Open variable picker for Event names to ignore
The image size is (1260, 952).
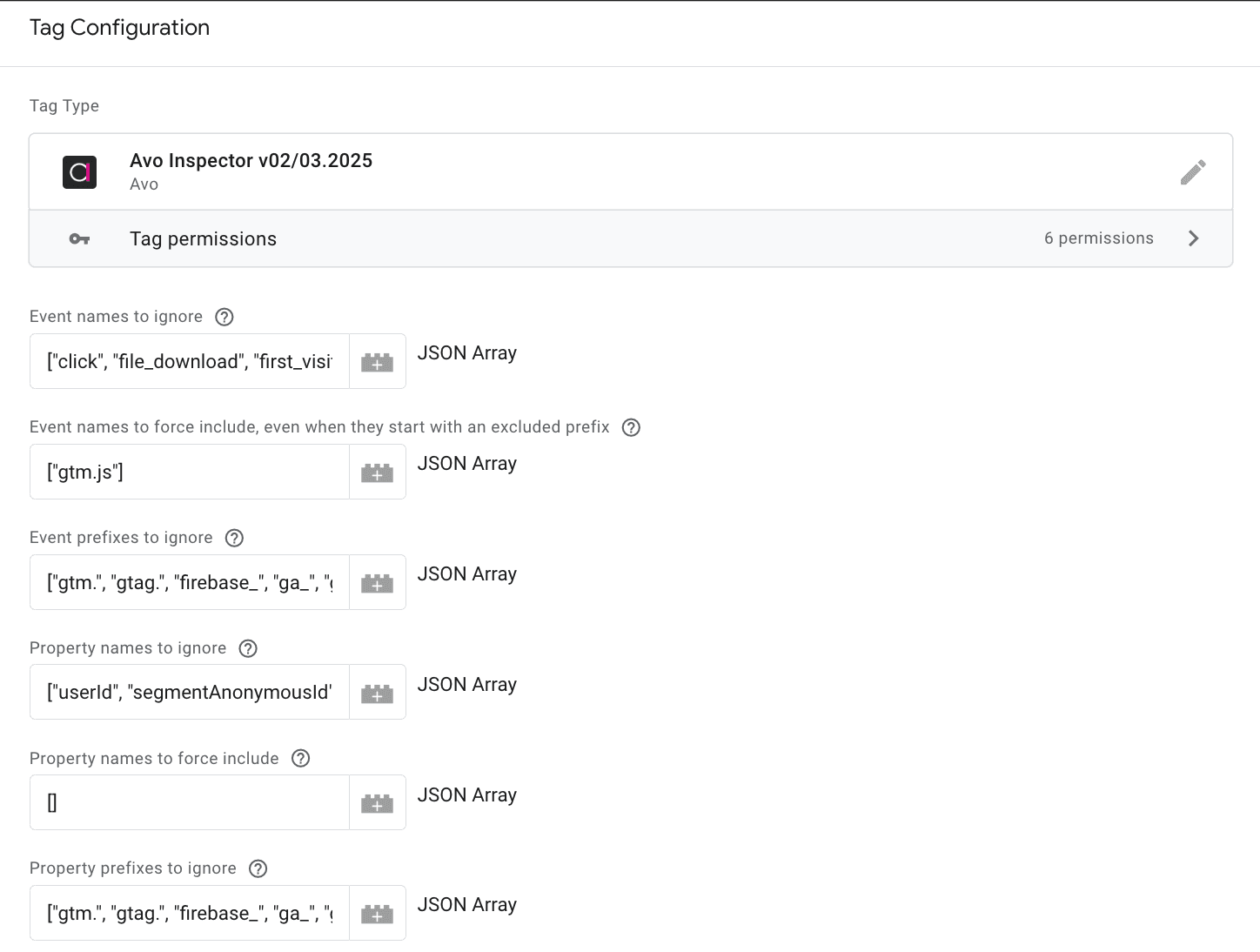[x=377, y=361]
